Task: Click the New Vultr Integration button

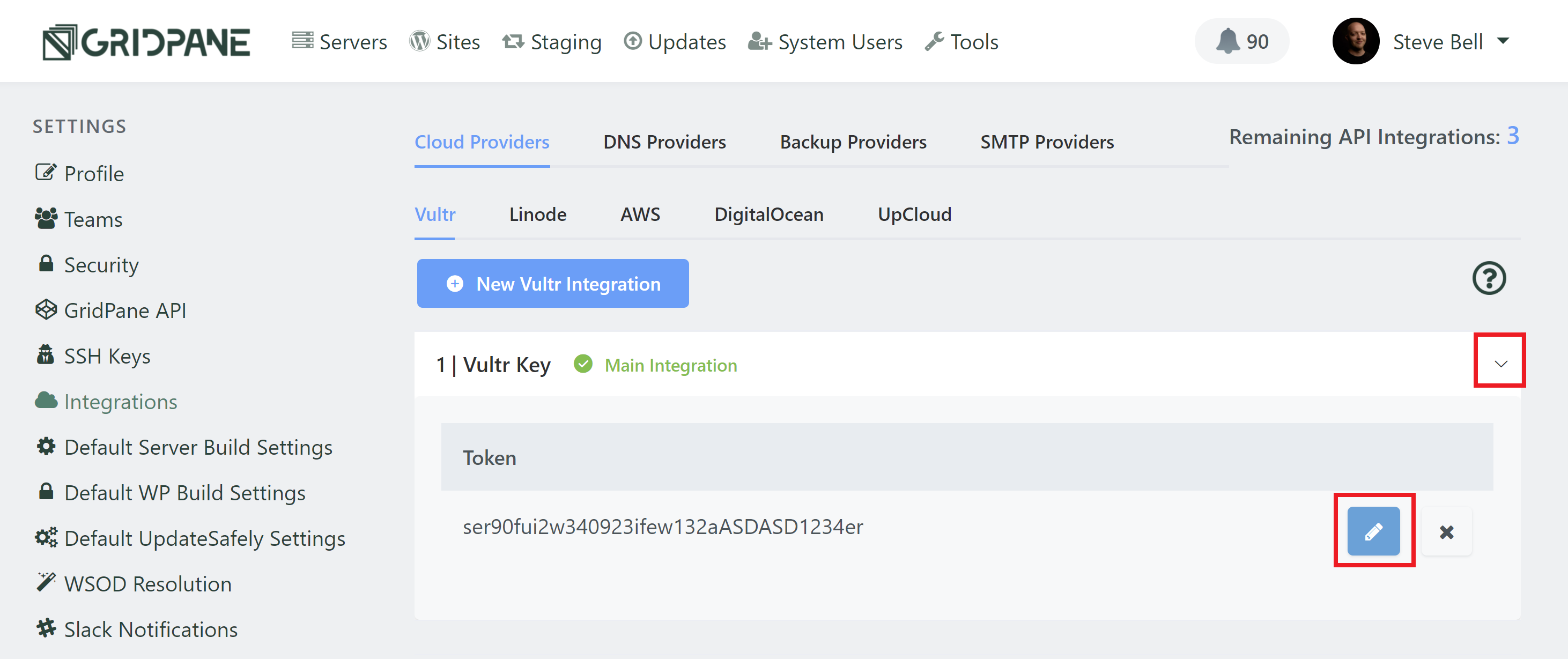Action: pos(553,284)
